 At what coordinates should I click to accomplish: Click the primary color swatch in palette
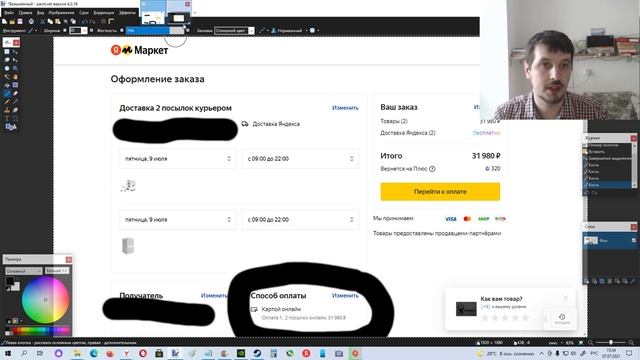pos(9,282)
